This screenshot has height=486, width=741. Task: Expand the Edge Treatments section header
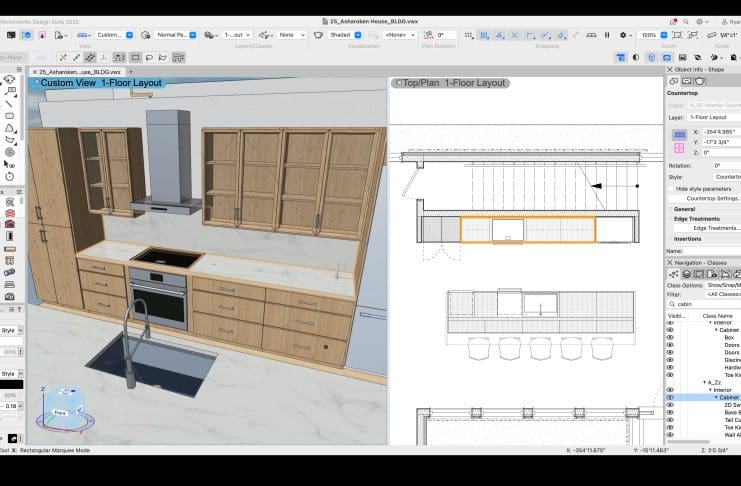click(697, 219)
